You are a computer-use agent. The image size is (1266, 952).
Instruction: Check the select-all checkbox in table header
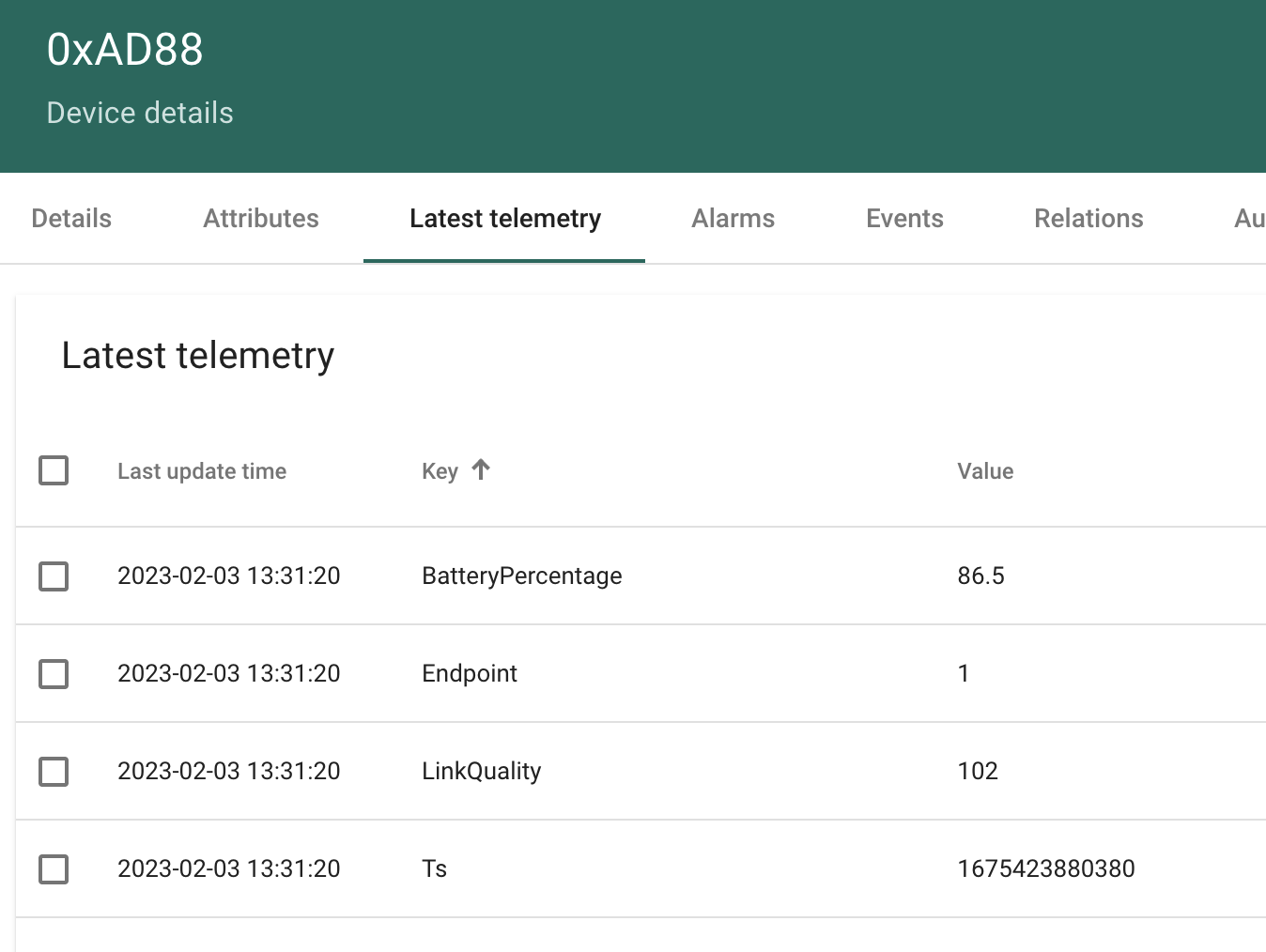coord(54,470)
